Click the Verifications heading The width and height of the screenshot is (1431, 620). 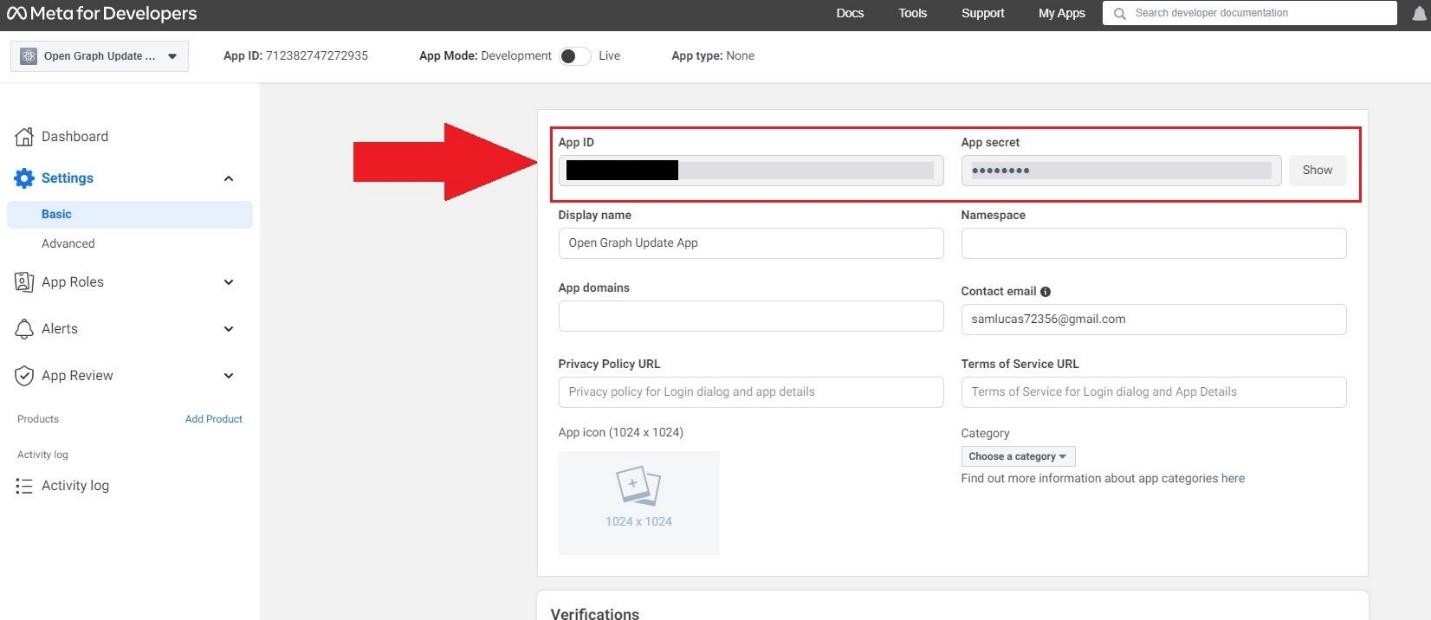[x=595, y=612]
